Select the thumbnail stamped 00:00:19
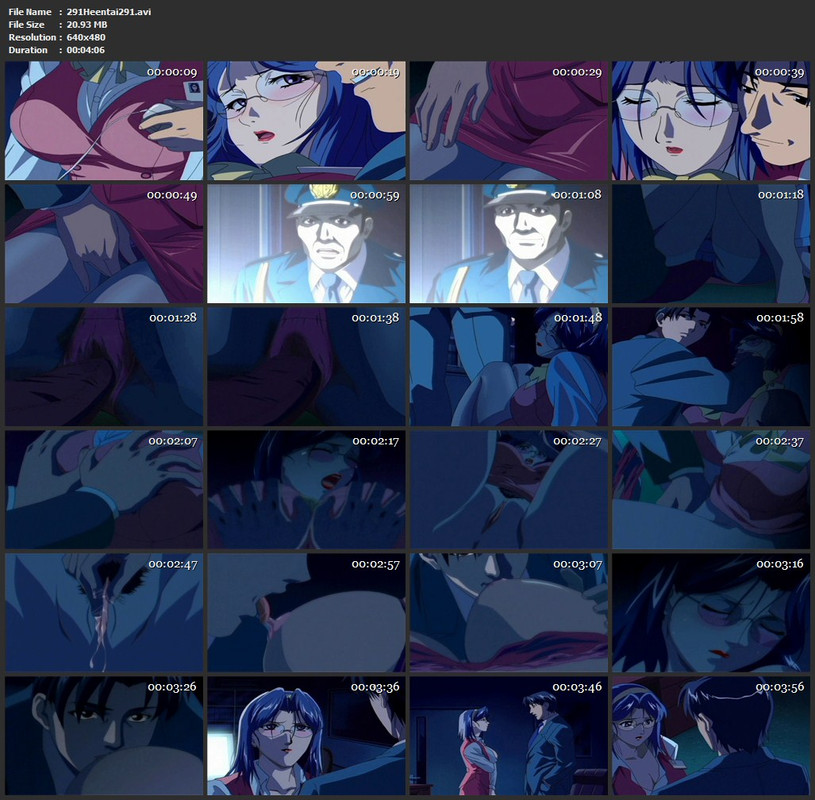Viewport: 815px width, 800px height. tap(306, 121)
